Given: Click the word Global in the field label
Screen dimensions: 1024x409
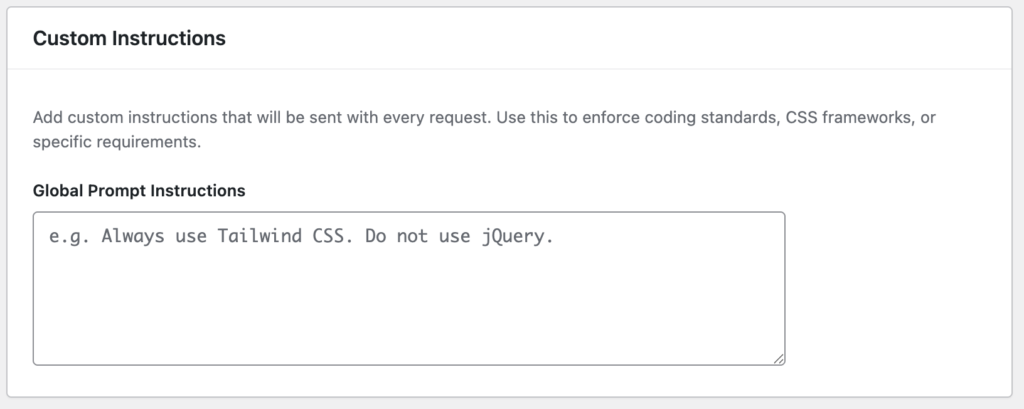Looking at the screenshot, I should pyautogui.click(x=57, y=190).
